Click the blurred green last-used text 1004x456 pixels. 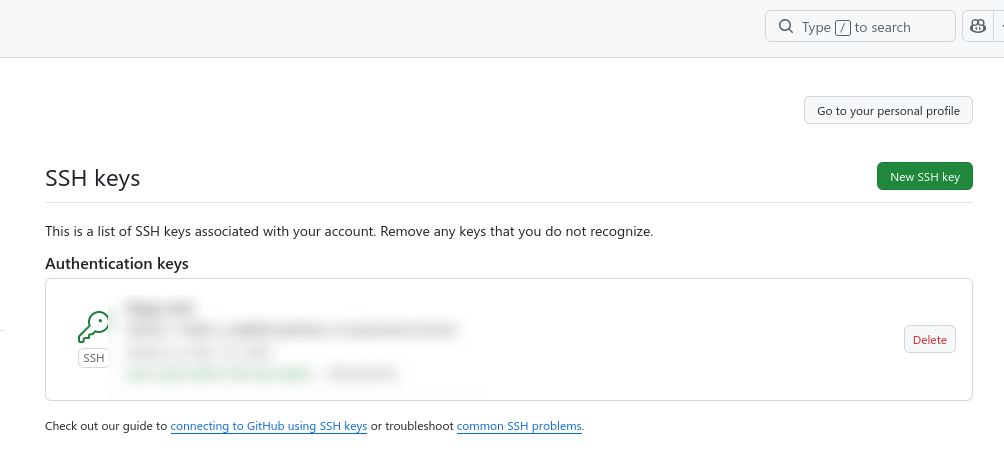click(x=220, y=374)
